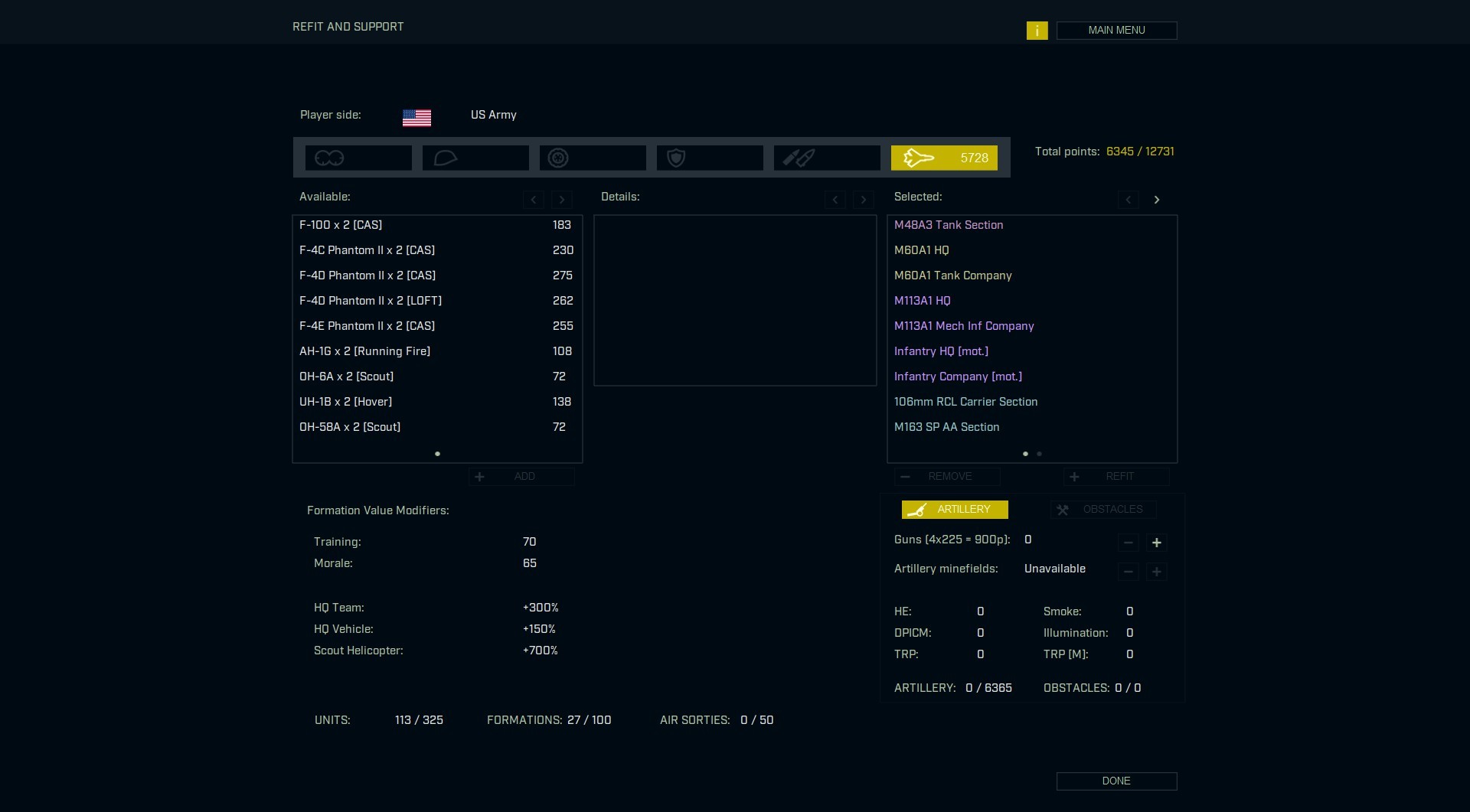This screenshot has width=1470, height=812.
Task: Switch to the Obstacles tab
Action: (x=1102, y=510)
